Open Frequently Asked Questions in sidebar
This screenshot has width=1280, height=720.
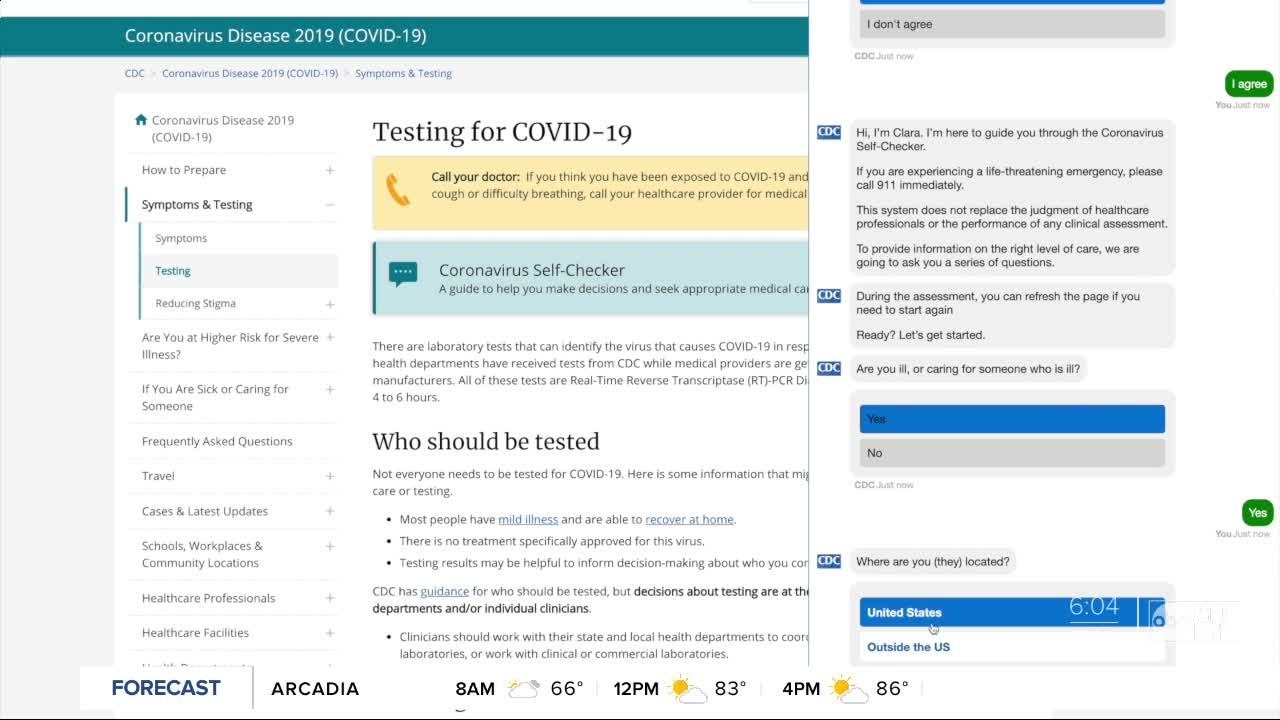[x=217, y=441]
